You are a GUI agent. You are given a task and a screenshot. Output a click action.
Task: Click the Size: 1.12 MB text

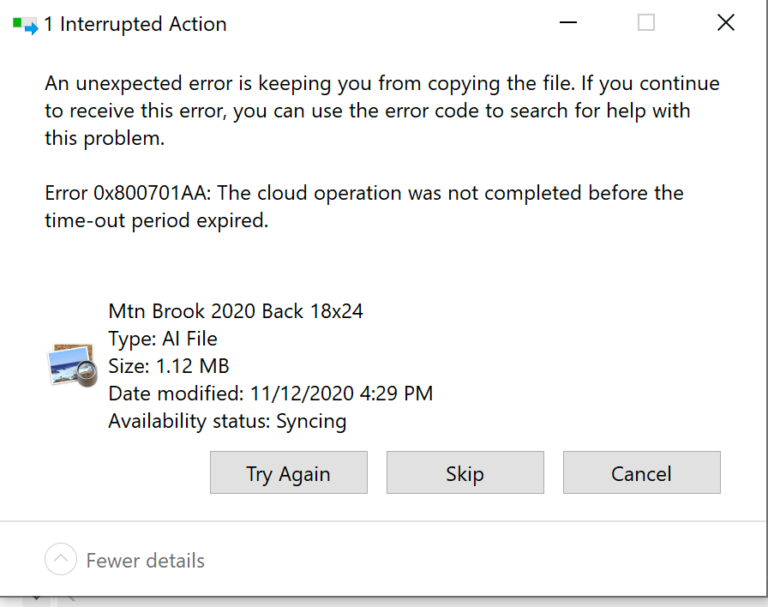(169, 365)
